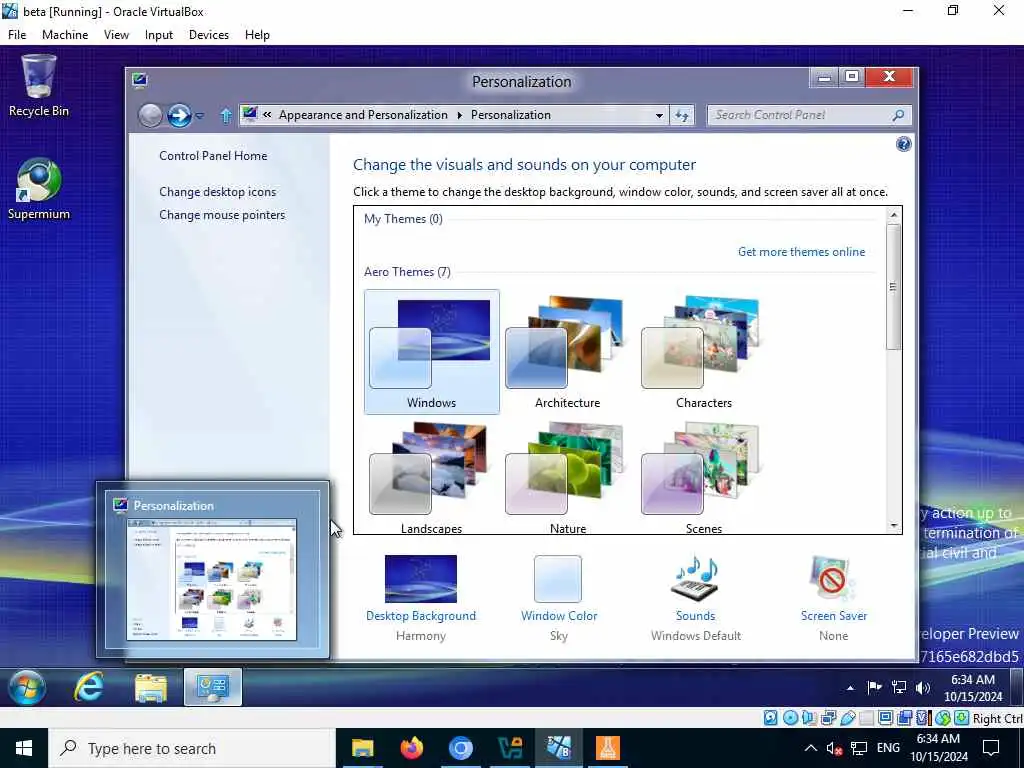
Task: Expand breadcrumb chevrons before Appearance and Personalization
Action: point(267,115)
